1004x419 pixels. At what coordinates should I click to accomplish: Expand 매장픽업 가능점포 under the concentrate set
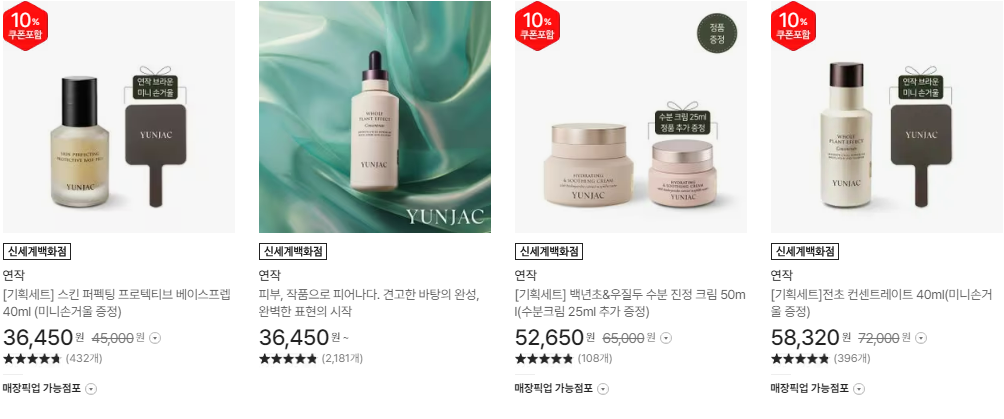(x=818, y=388)
